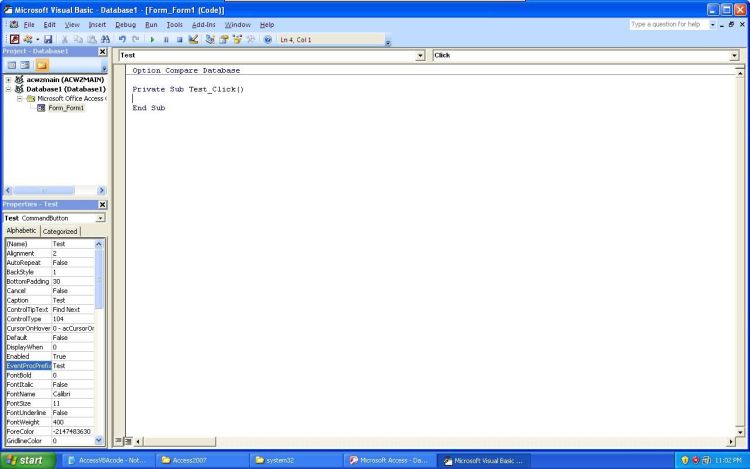The image size is (750, 469).
Task: Select the acwzmain (ACWZMAIN) project
Action: 65,80
